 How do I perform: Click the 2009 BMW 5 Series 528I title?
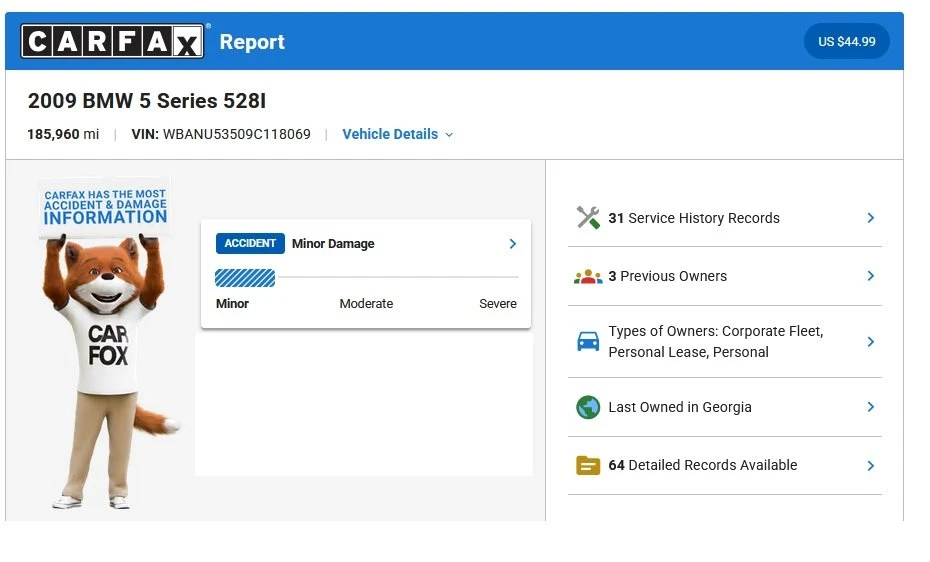point(146,101)
